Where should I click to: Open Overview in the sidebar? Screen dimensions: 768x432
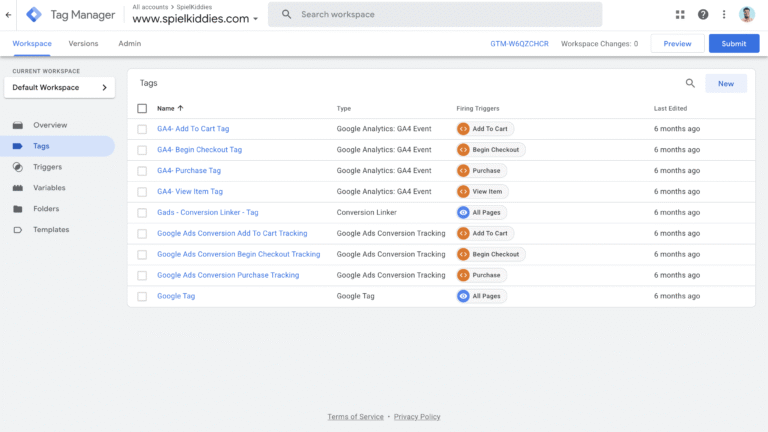pyautogui.click(x=49, y=125)
